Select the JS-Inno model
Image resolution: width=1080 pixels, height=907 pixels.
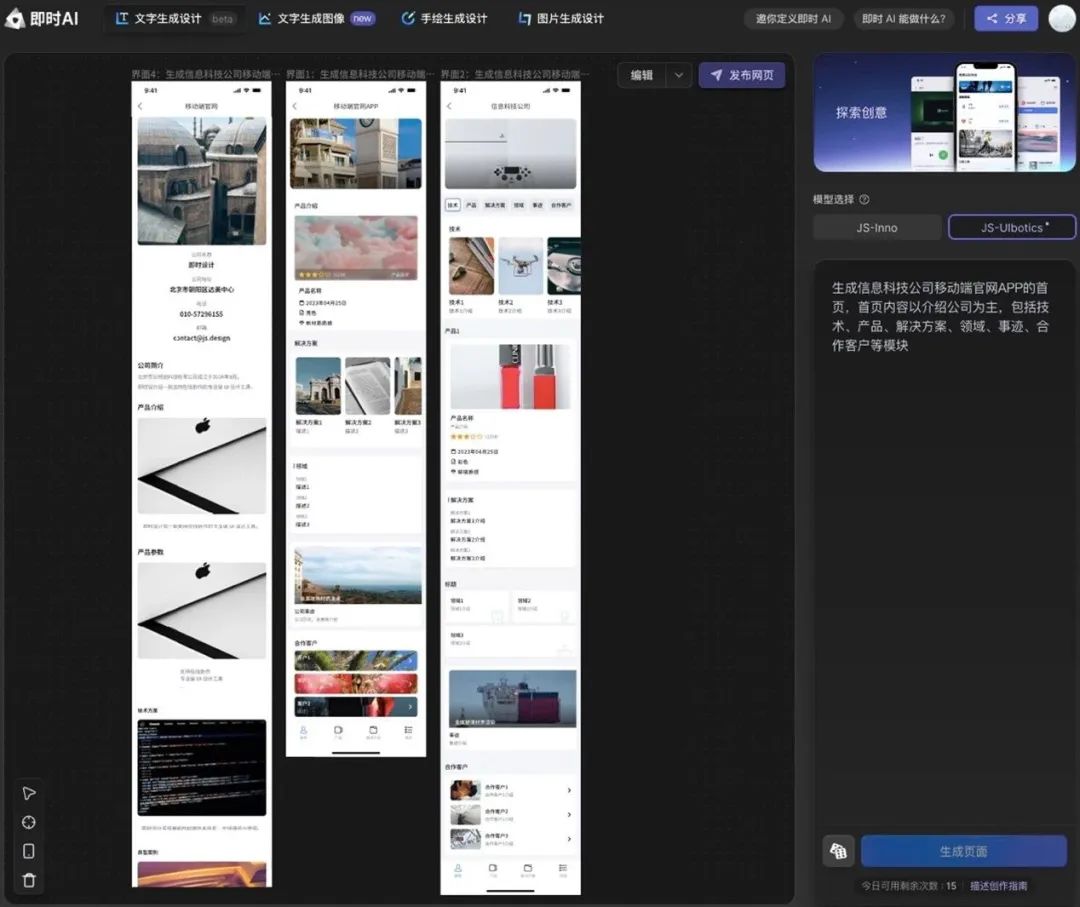pos(876,227)
